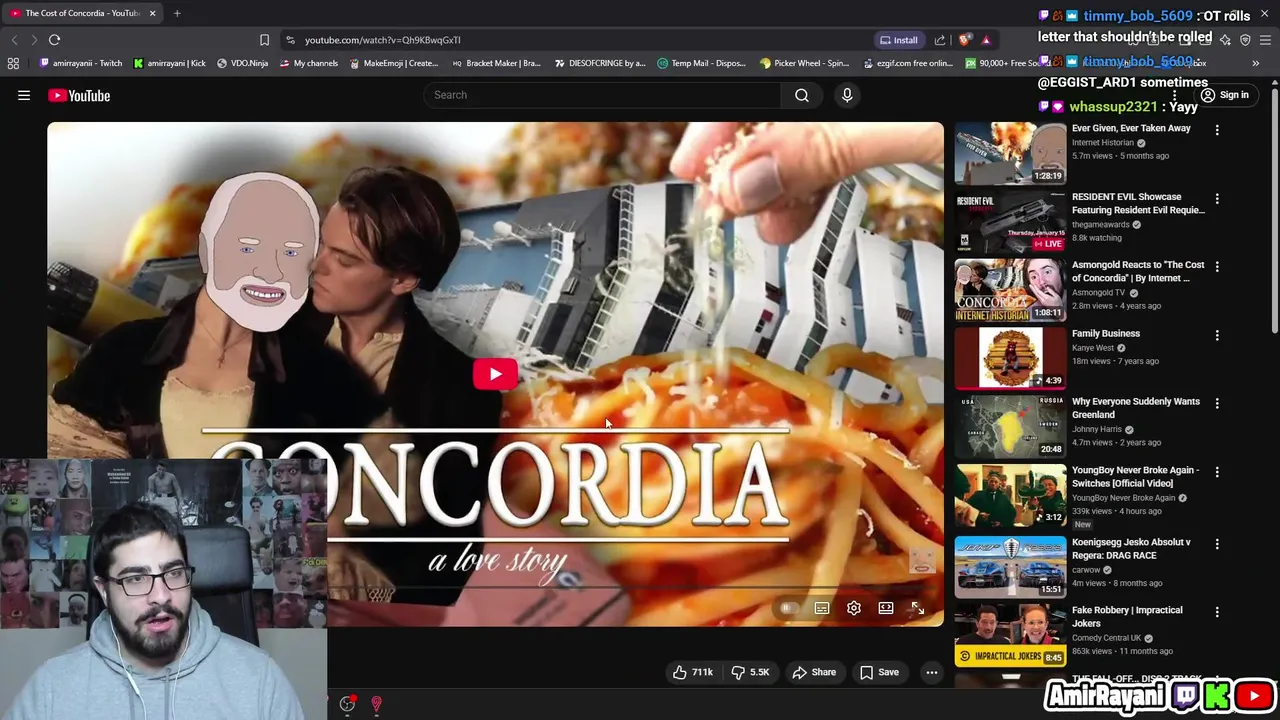
Task: Select The Cost of Concordia browser tab
Action: (x=82, y=13)
